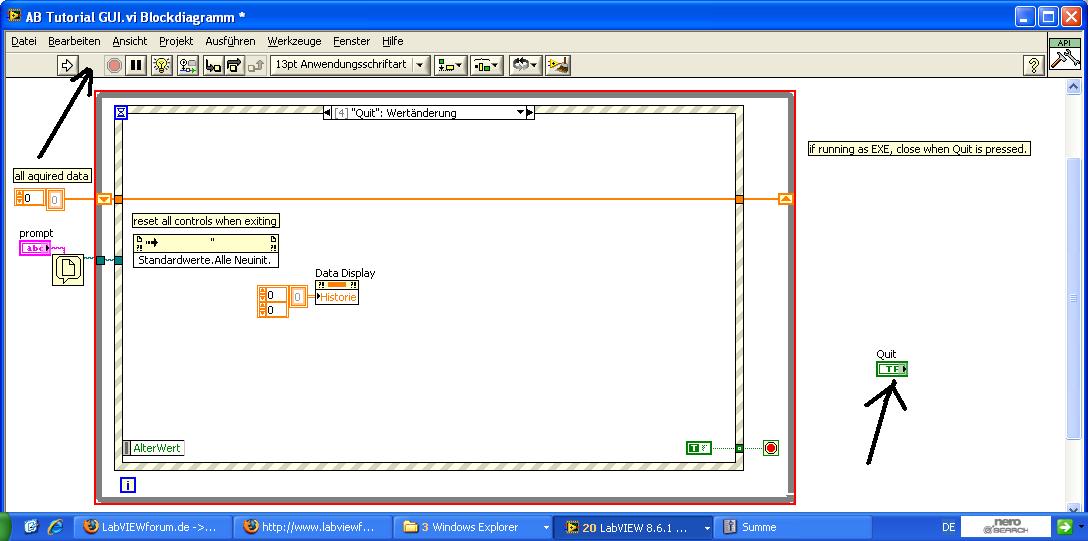Click the loop stop condition terminal
1088x541 pixels.
coord(770,448)
